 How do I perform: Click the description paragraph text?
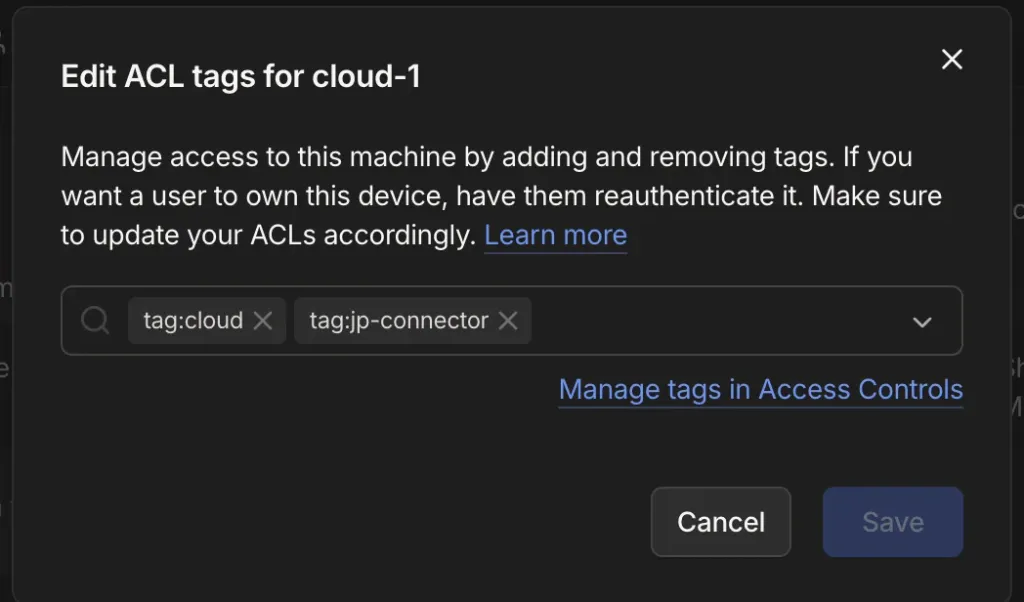click(x=502, y=196)
